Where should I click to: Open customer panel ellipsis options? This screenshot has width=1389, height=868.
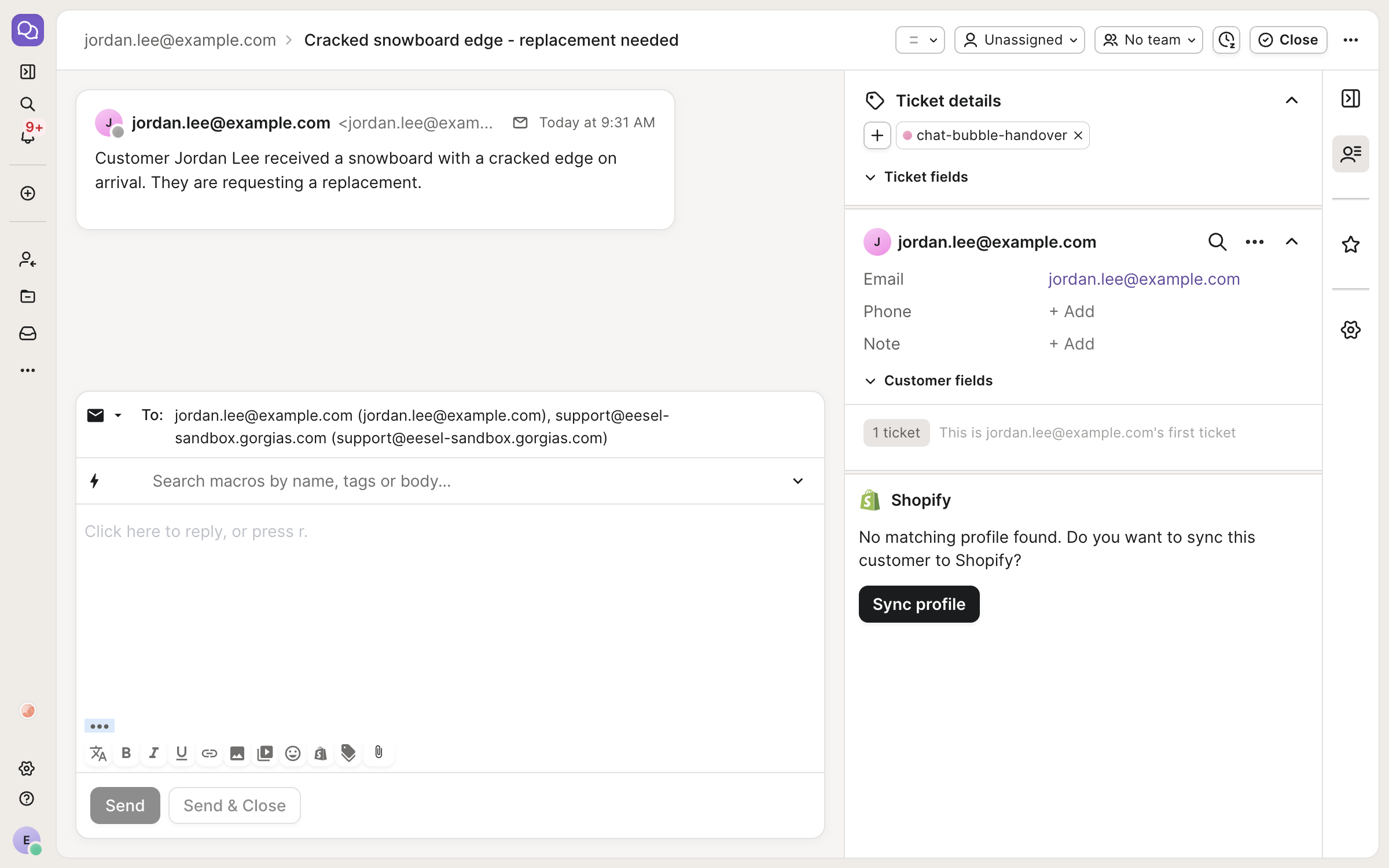[x=1255, y=242]
